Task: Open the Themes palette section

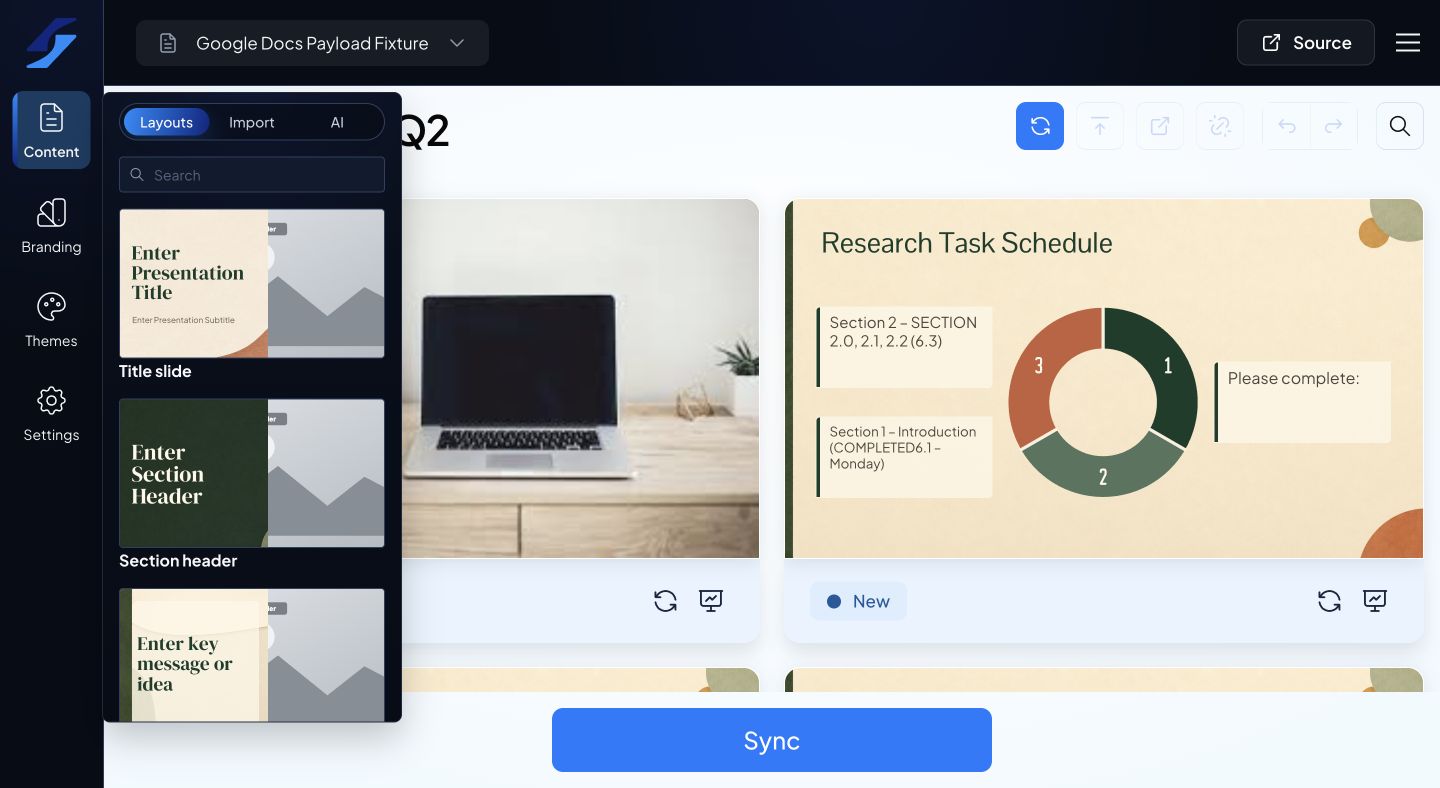Action: [x=51, y=320]
